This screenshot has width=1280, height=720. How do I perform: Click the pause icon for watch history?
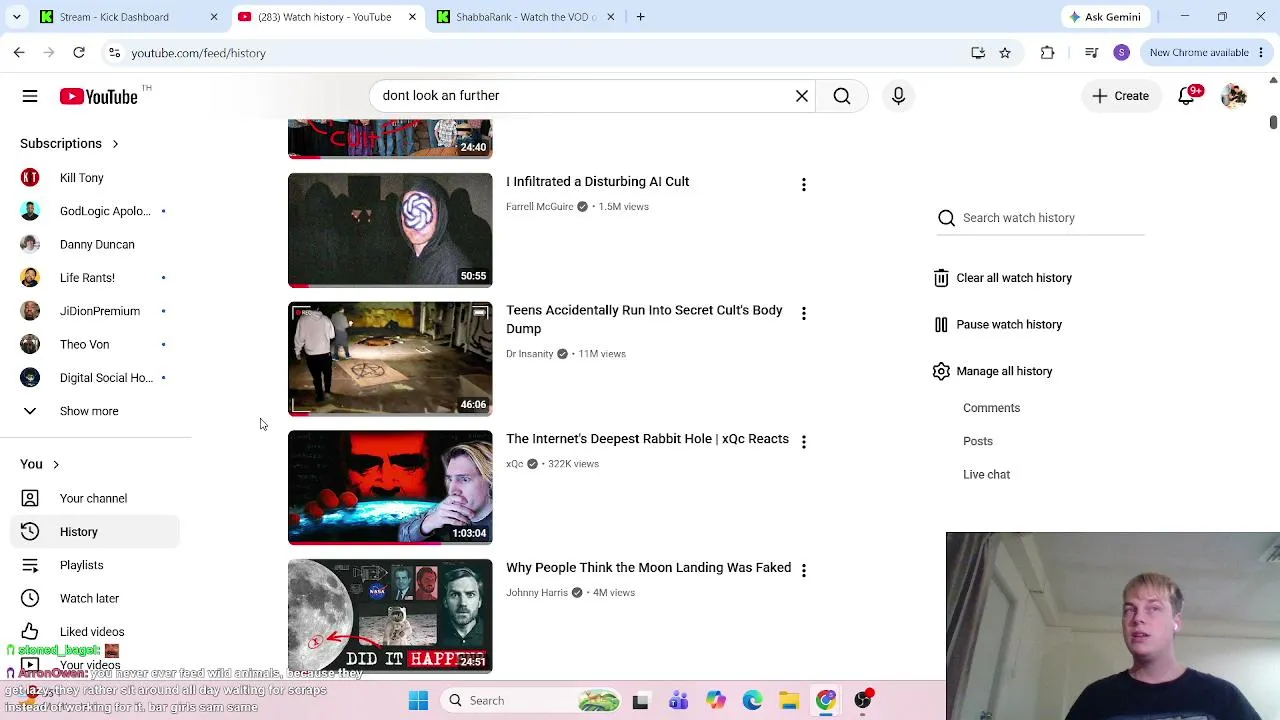[x=941, y=324]
